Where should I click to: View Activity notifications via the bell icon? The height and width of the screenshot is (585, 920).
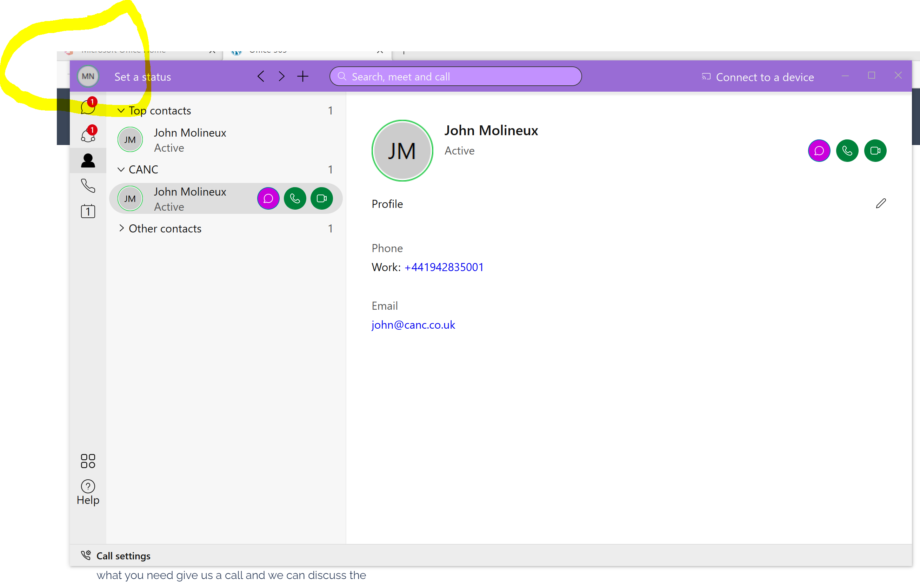(88, 134)
